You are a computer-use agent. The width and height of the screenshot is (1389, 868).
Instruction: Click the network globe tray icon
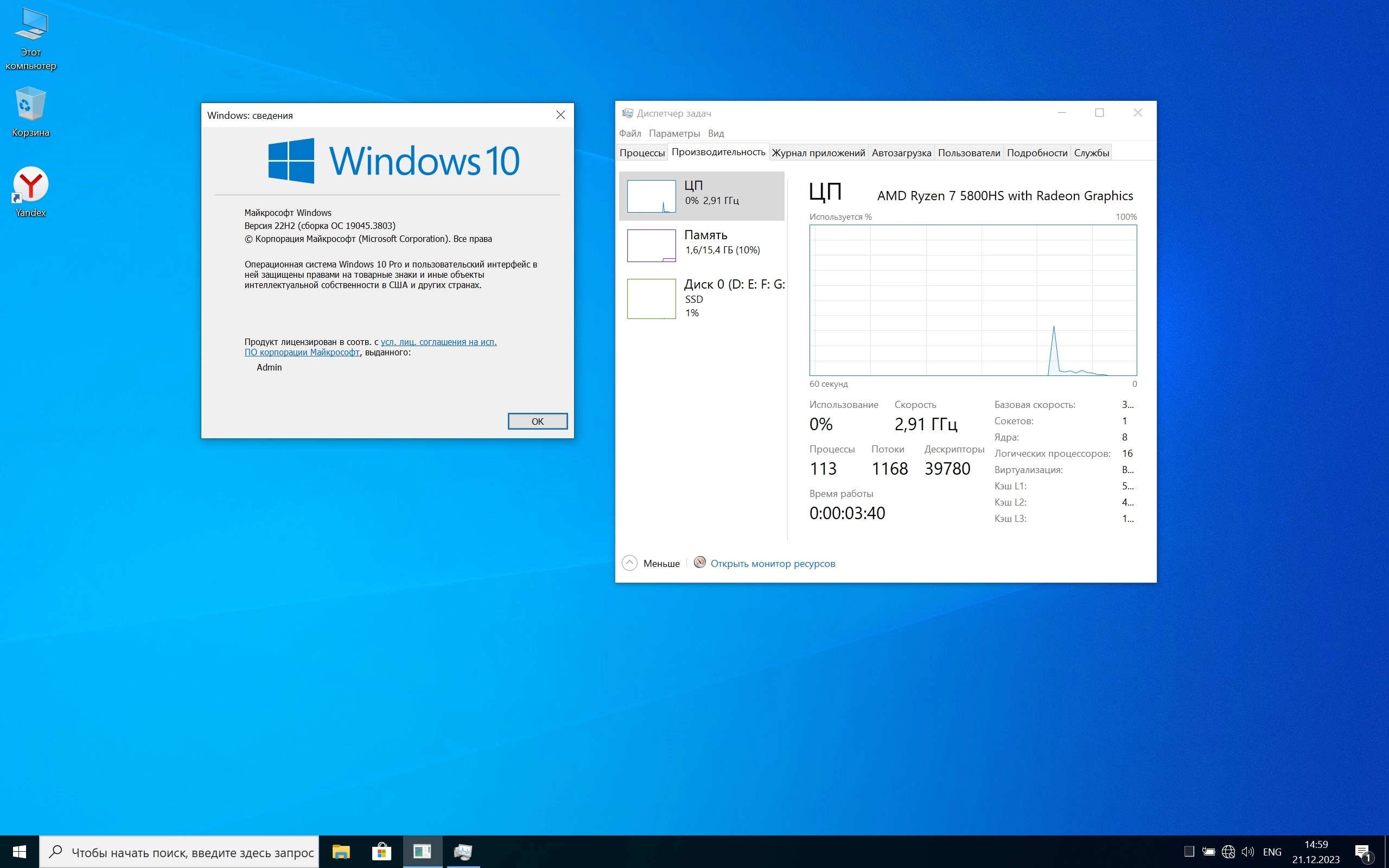pos(1228,852)
